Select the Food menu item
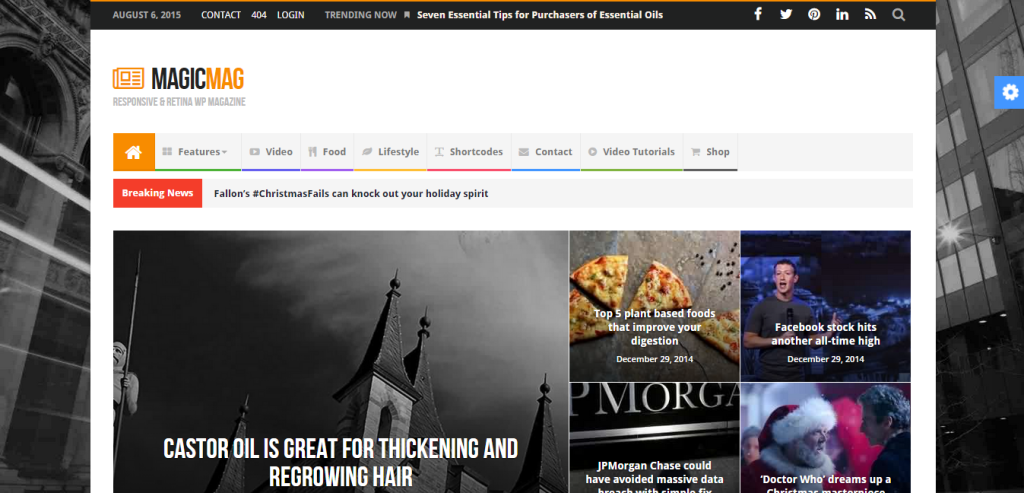 327,152
